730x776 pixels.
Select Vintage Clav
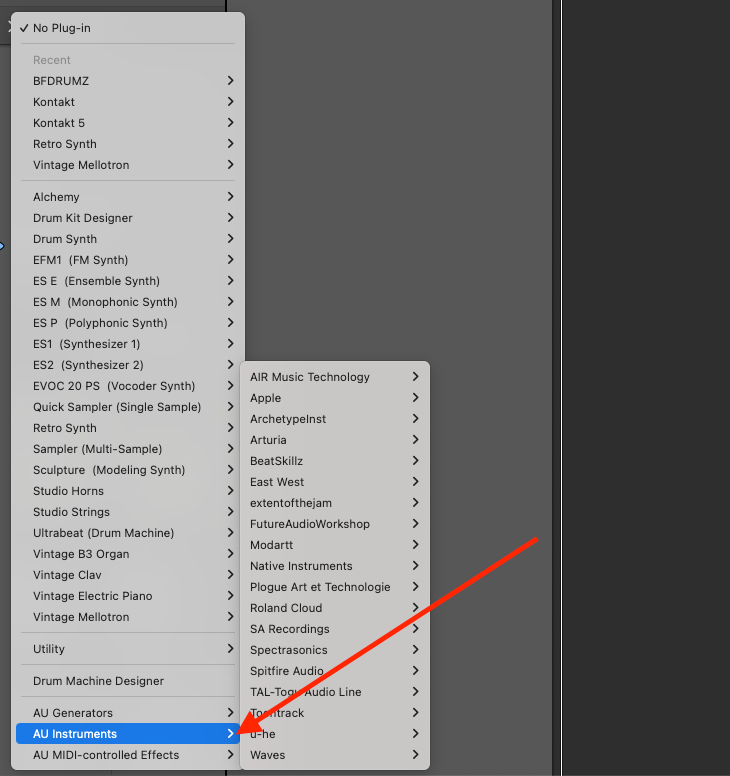click(128, 575)
